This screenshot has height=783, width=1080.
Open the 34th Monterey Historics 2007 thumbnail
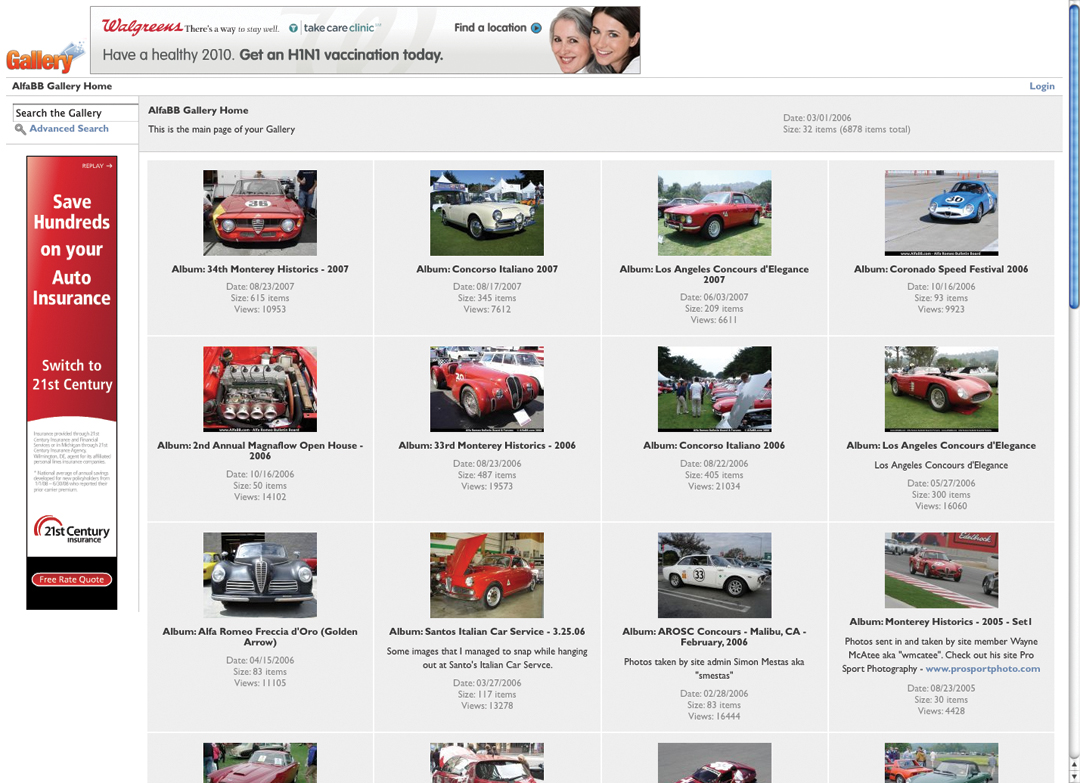260,212
